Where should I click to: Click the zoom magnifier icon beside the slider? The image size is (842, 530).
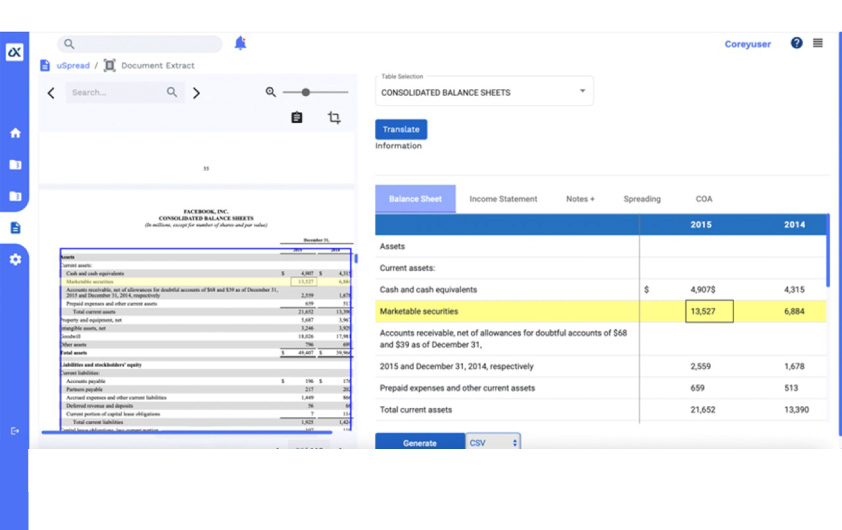[x=271, y=92]
